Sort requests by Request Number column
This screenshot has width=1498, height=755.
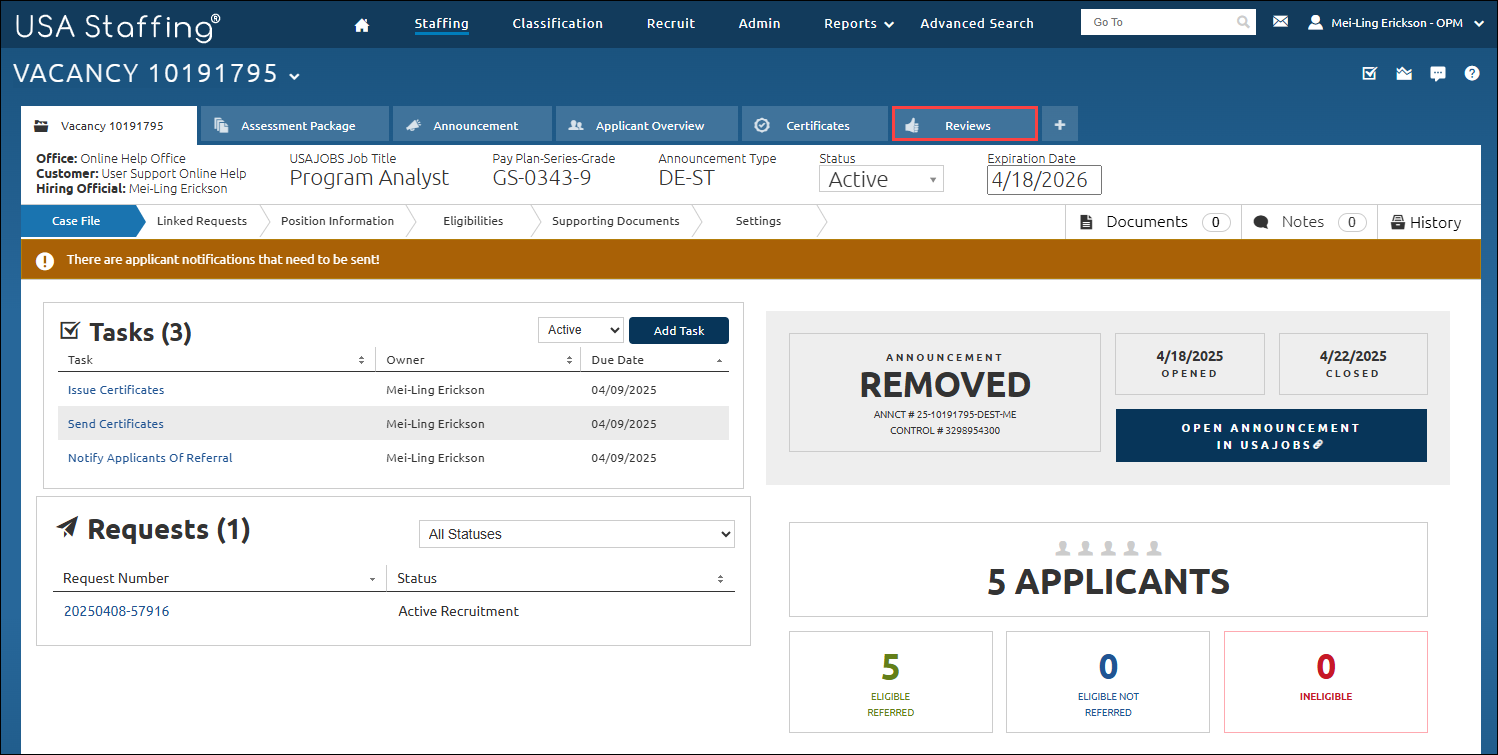(219, 578)
